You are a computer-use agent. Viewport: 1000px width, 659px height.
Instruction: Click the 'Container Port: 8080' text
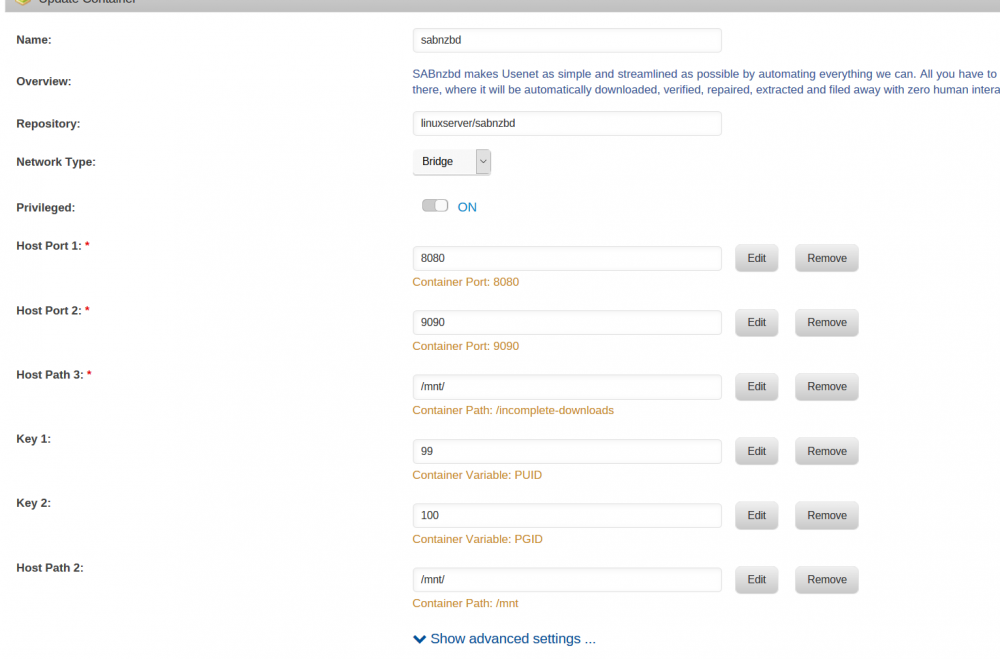466,282
